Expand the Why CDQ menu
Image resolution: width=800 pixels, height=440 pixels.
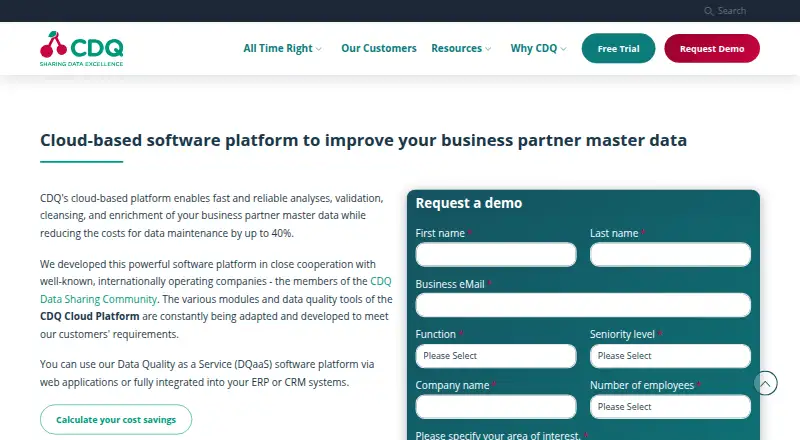(x=538, y=48)
